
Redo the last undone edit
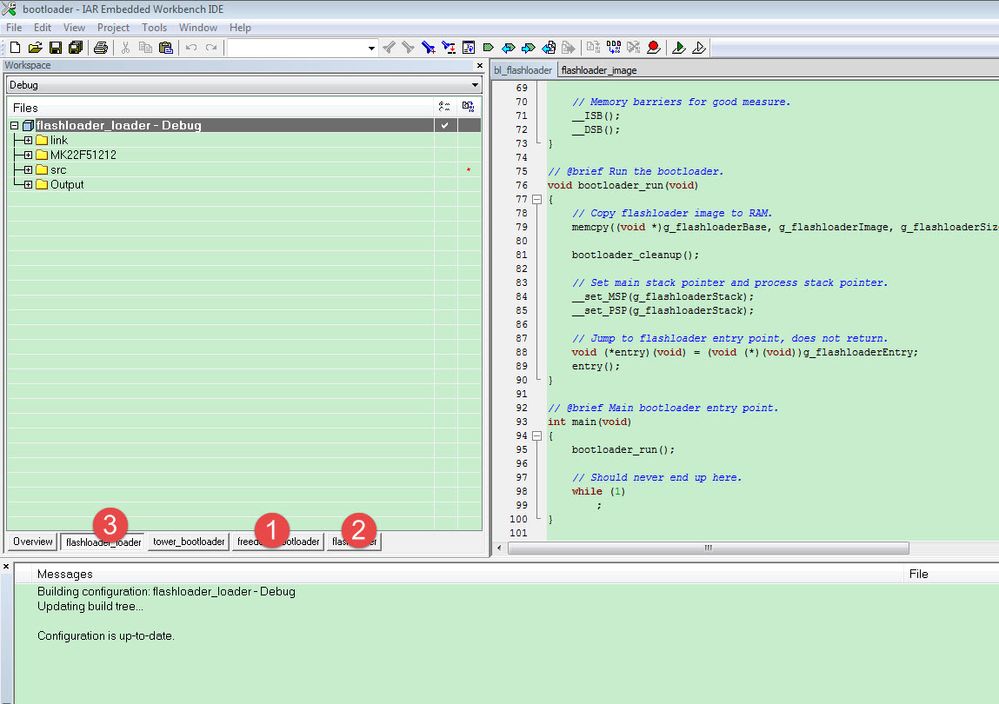coord(212,48)
